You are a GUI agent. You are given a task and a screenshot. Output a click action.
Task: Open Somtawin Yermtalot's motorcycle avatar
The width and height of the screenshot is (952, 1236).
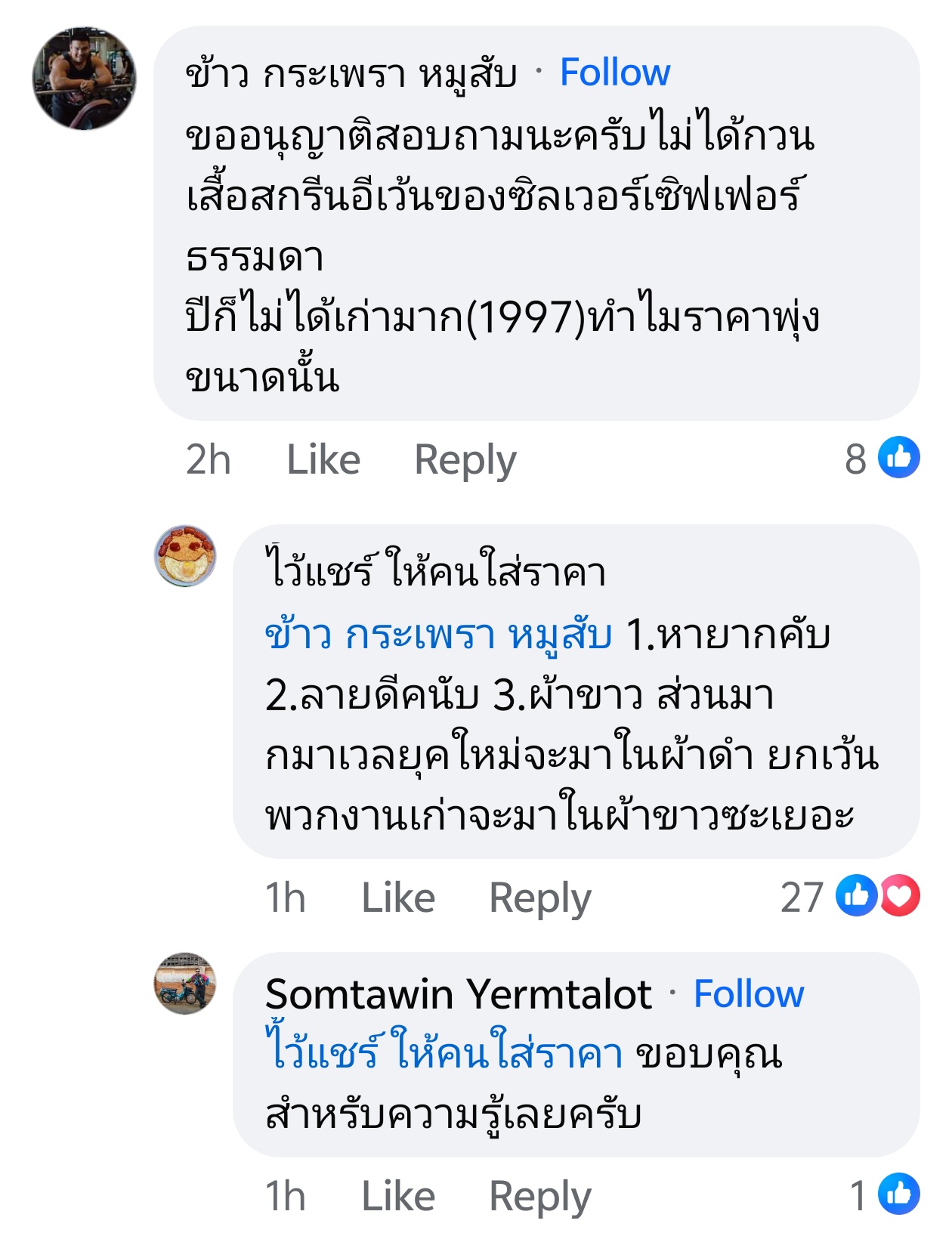[185, 983]
